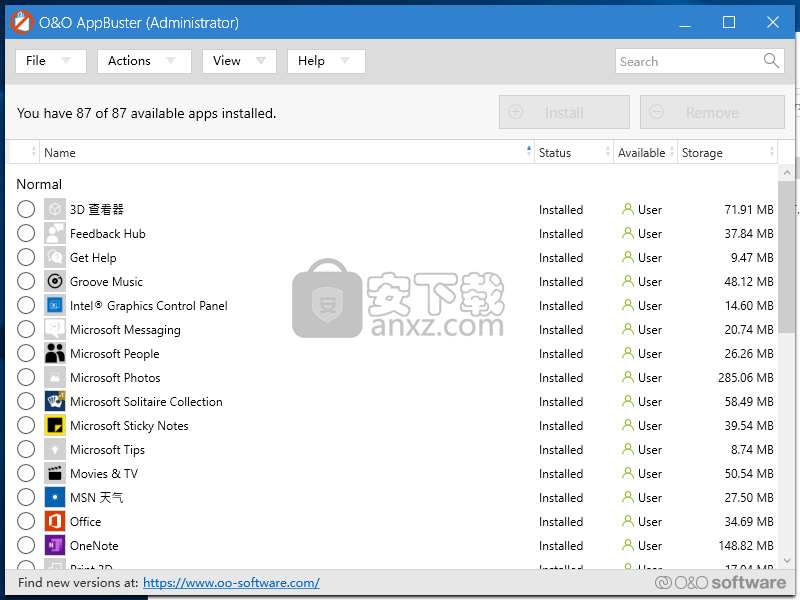
Task: Select the Movies & TV radio button
Action: point(26,473)
